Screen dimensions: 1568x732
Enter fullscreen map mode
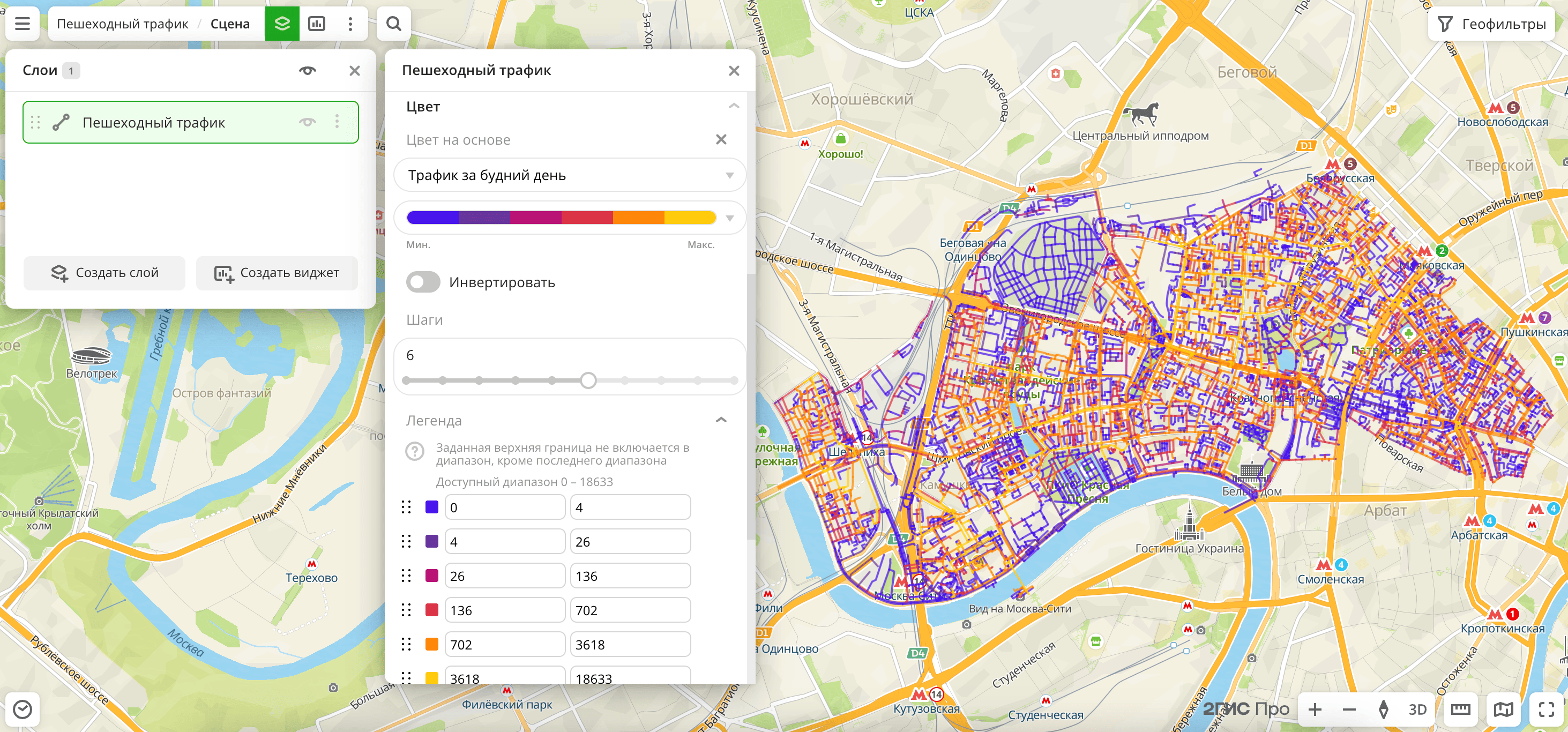tap(1546, 709)
